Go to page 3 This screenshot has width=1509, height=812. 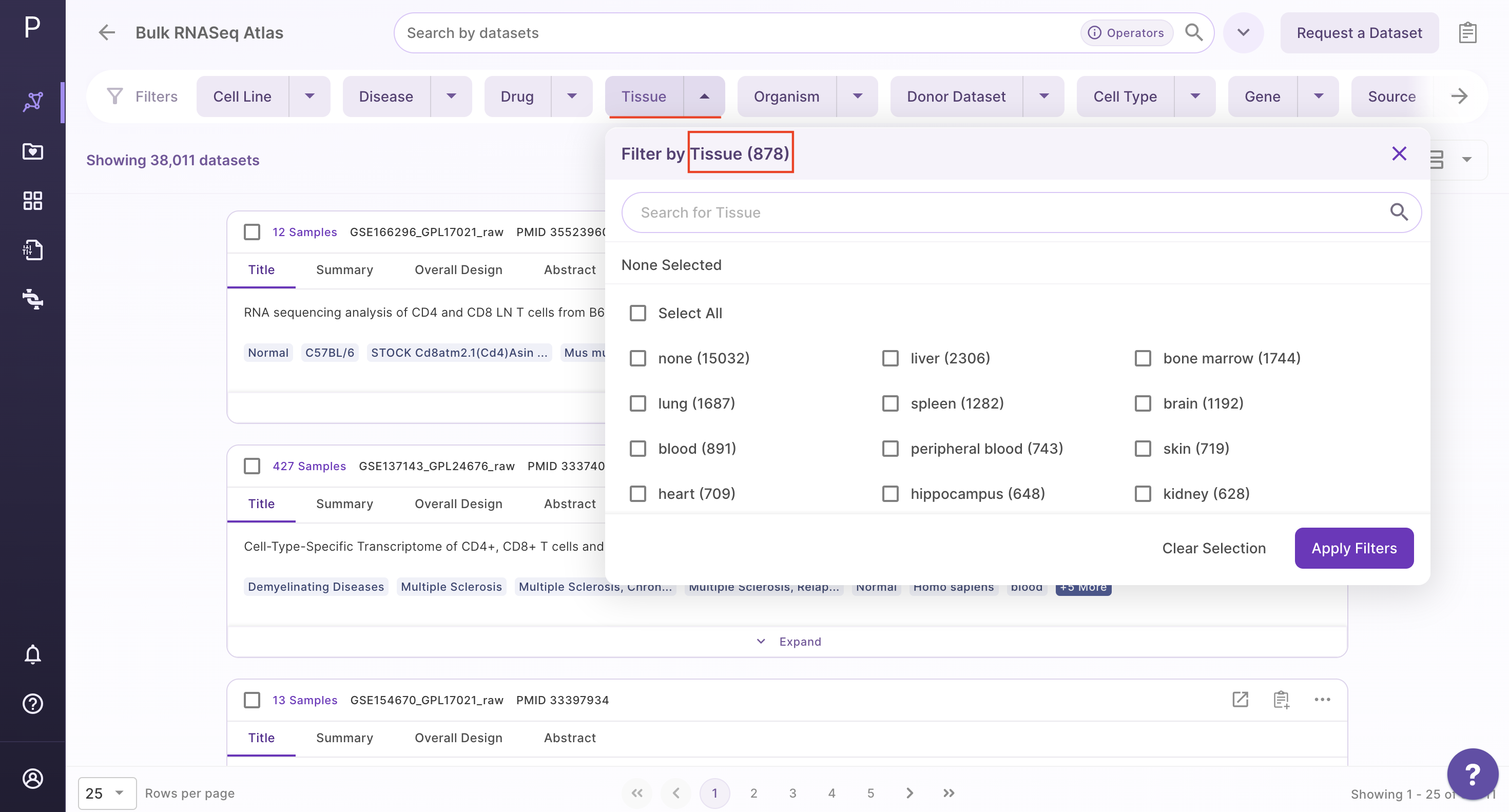coord(792,793)
